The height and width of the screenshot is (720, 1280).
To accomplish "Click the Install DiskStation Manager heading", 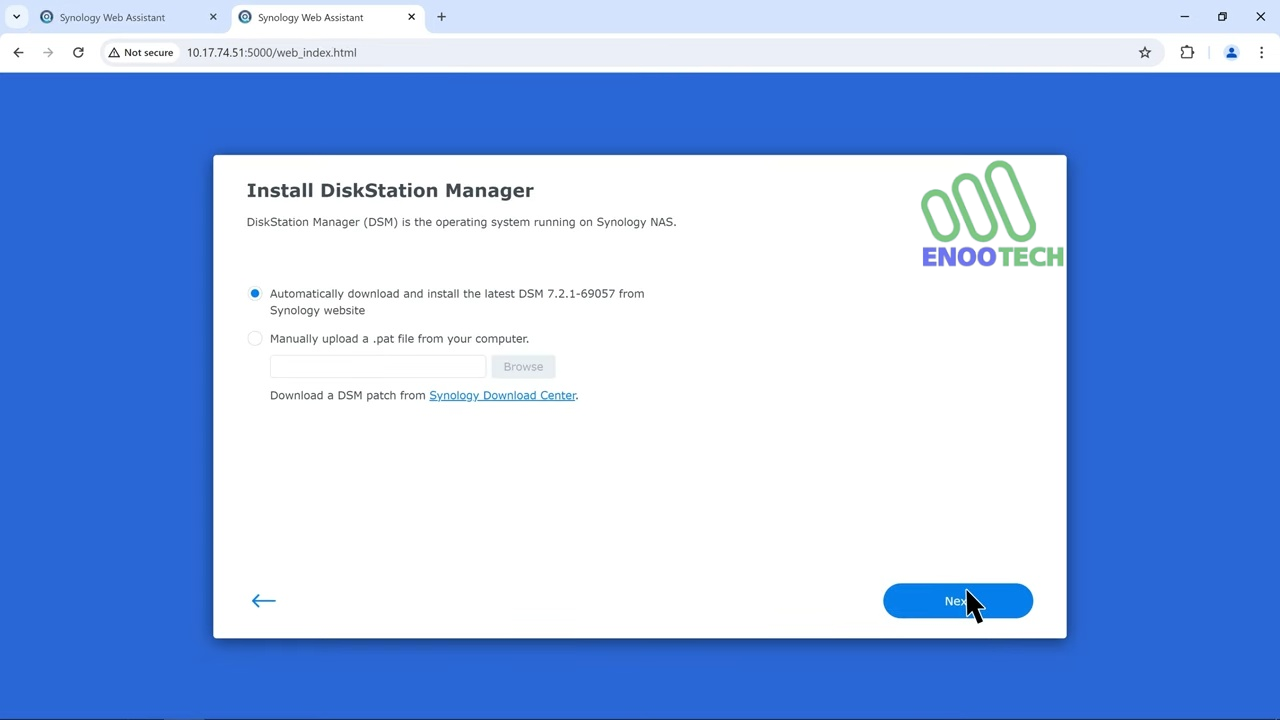I will pos(390,190).
